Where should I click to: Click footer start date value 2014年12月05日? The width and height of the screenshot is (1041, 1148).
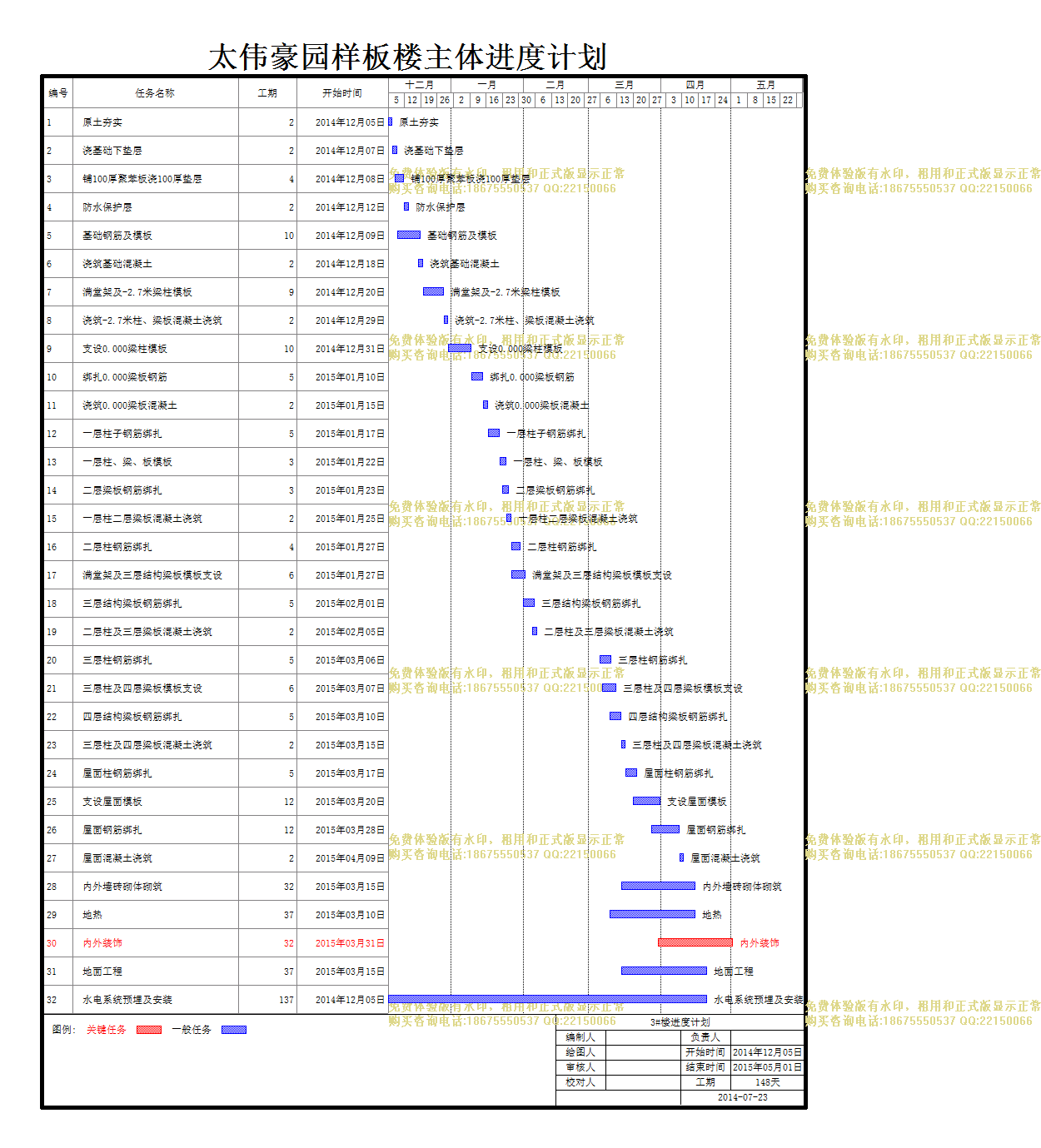click(768, 1052)
